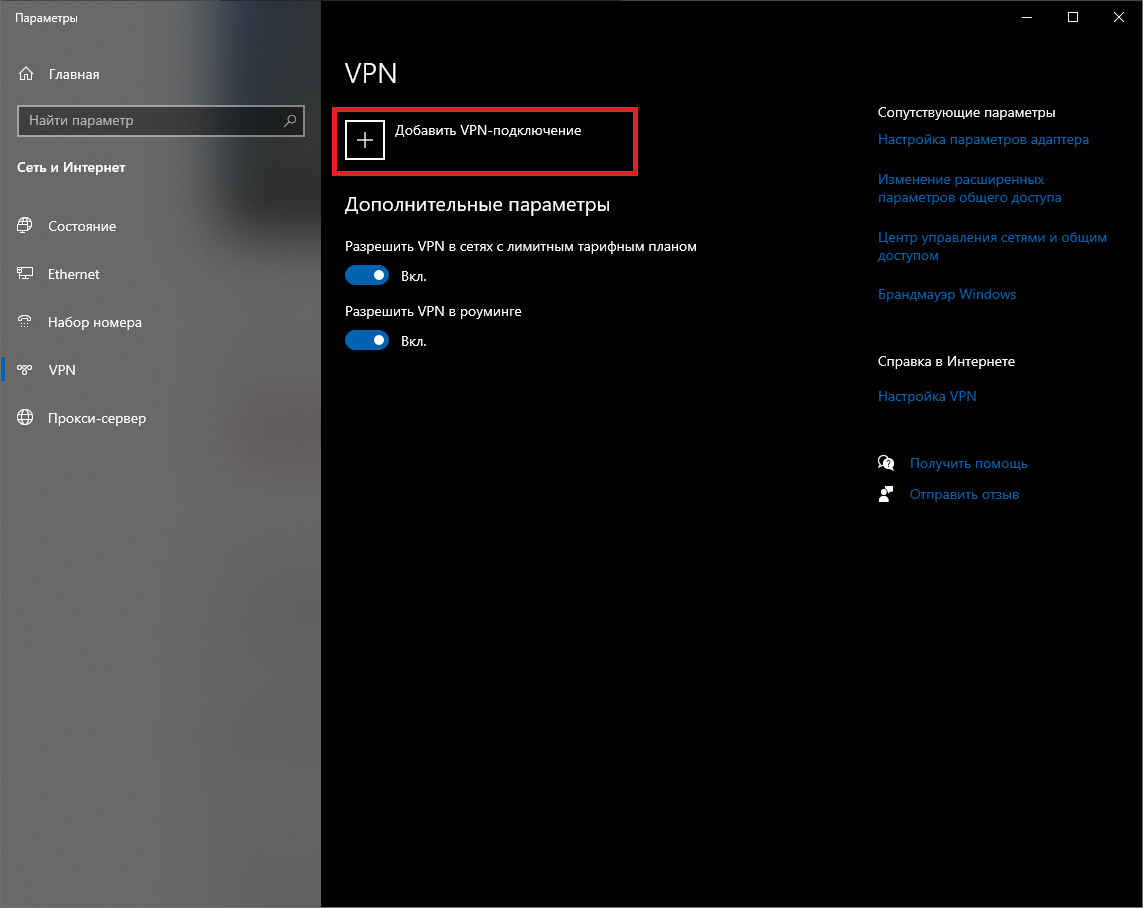Viewport: 1143px width, 908px height.
Task: Click the Набор номера dial-up icon
Action: pos(26,322)
